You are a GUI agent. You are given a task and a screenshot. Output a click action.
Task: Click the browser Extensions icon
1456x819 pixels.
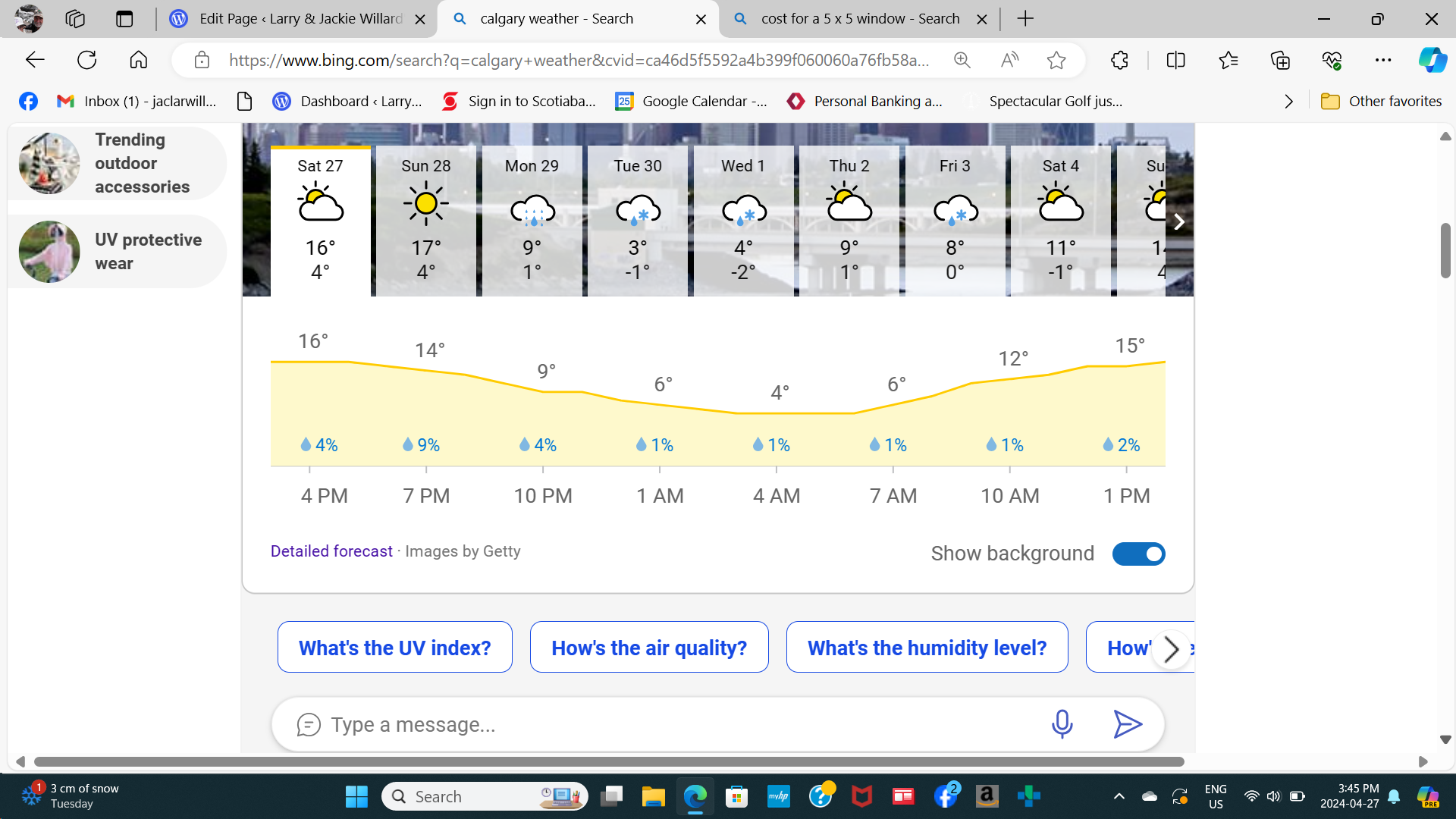coord(1119,60)
